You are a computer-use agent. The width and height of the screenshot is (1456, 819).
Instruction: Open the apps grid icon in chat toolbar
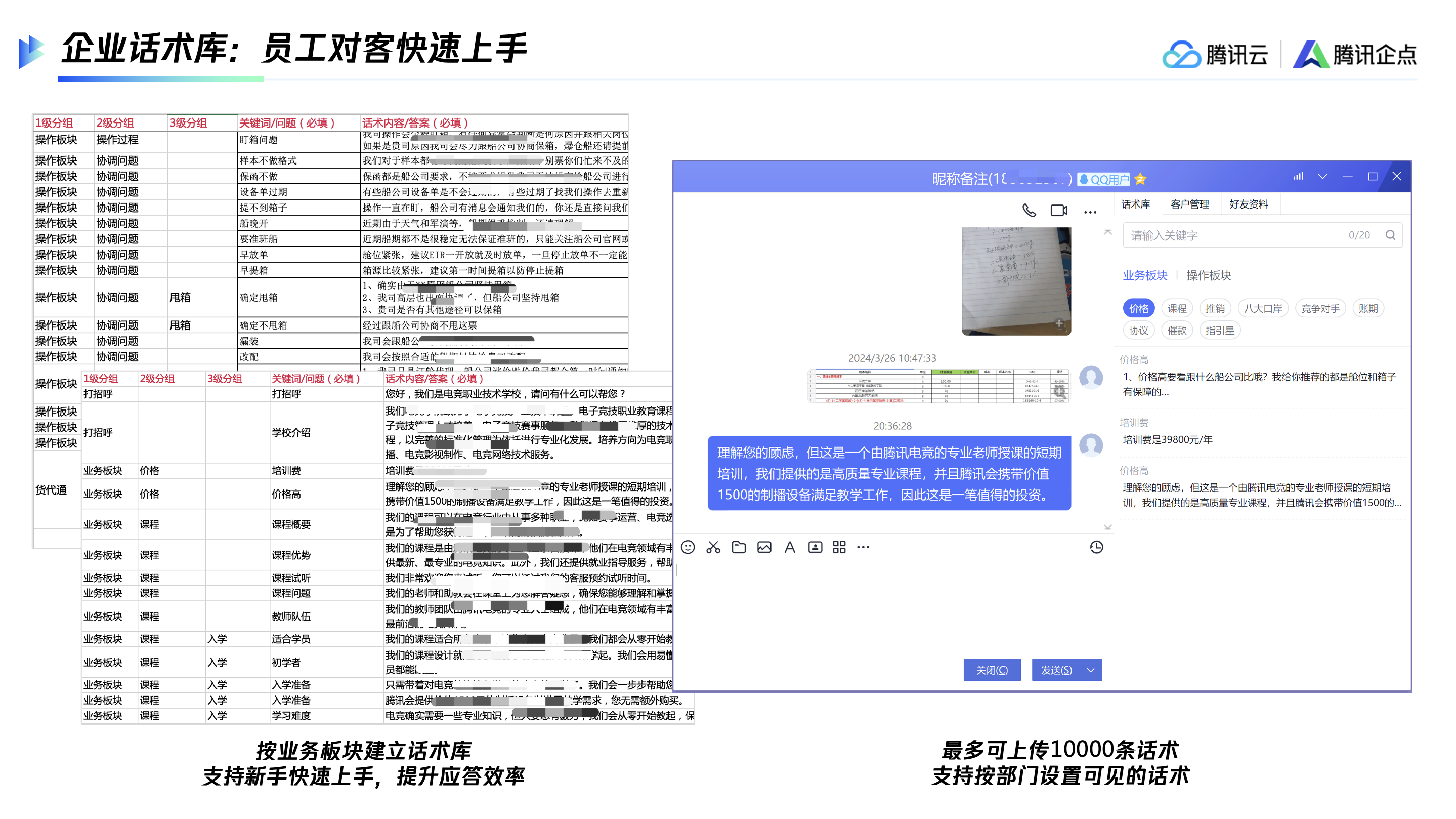pos(839,547)
